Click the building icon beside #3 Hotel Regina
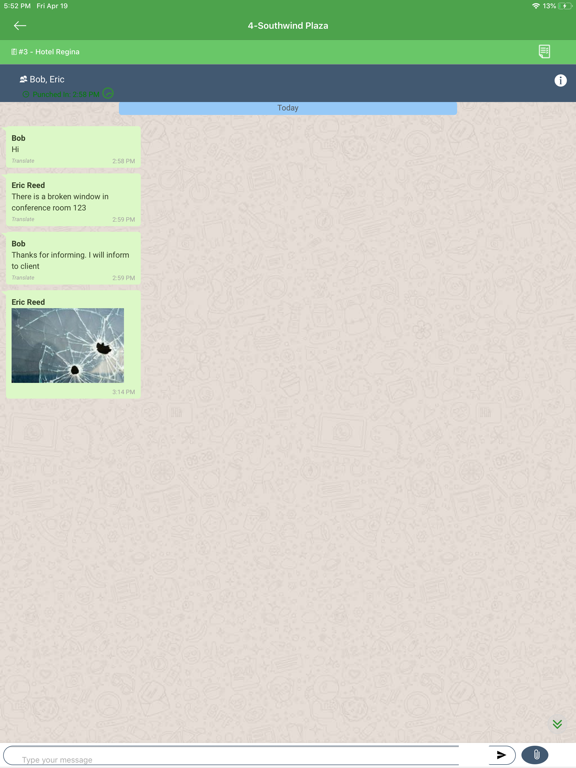 click(x=14, y=52)
